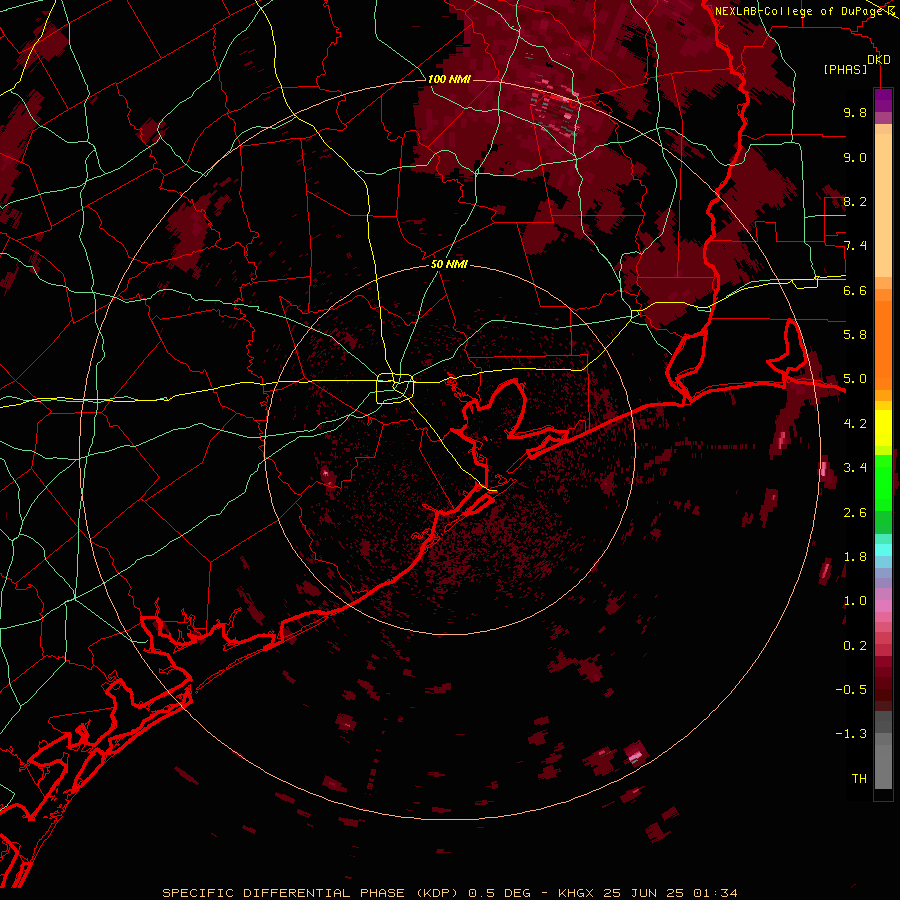The height and width of the screenshot is (900, 900).
Task: Click the yellow Houston beltway loop outline
Action: 395,389
